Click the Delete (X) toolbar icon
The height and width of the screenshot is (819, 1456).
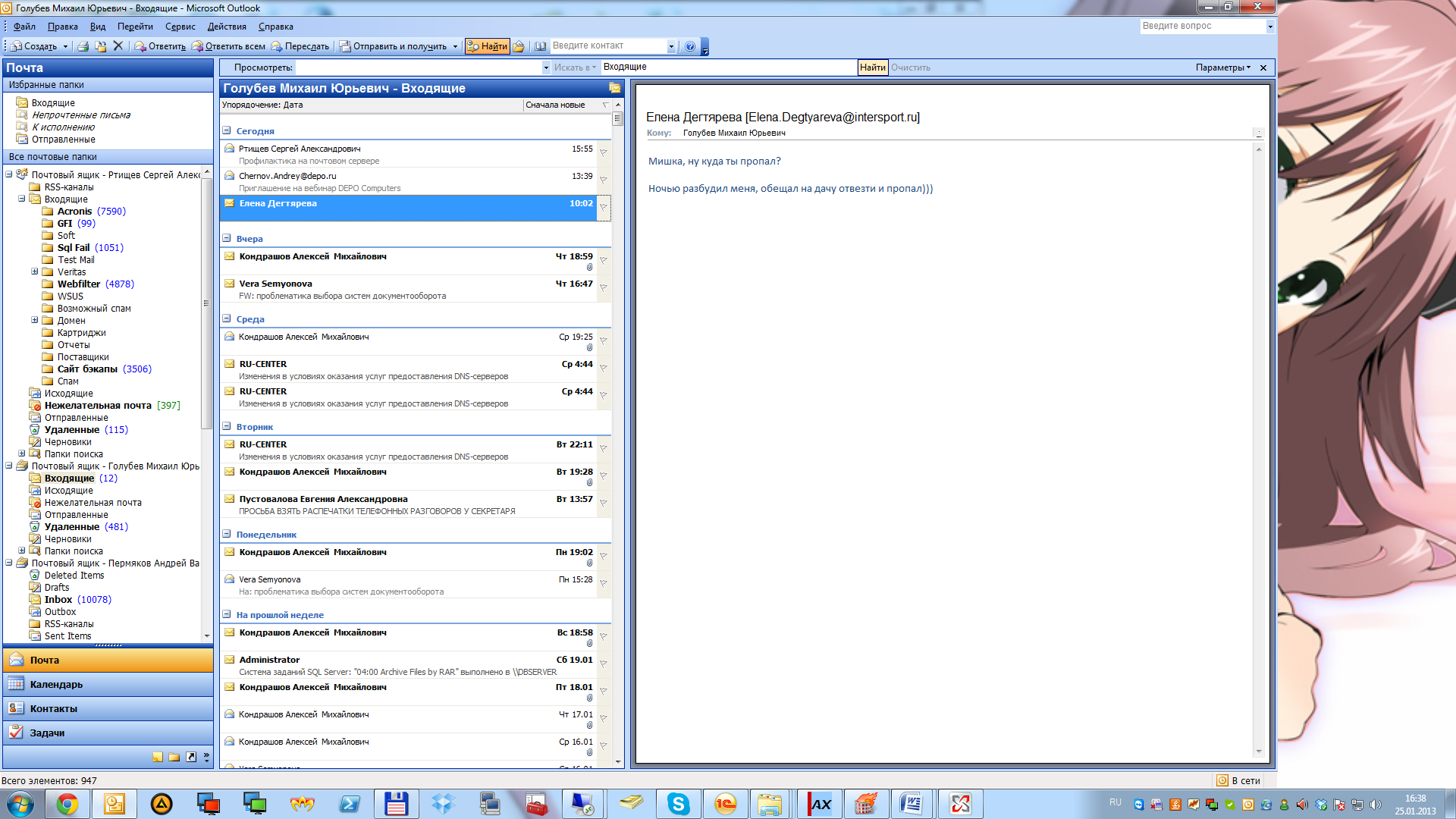pos(118,46)
